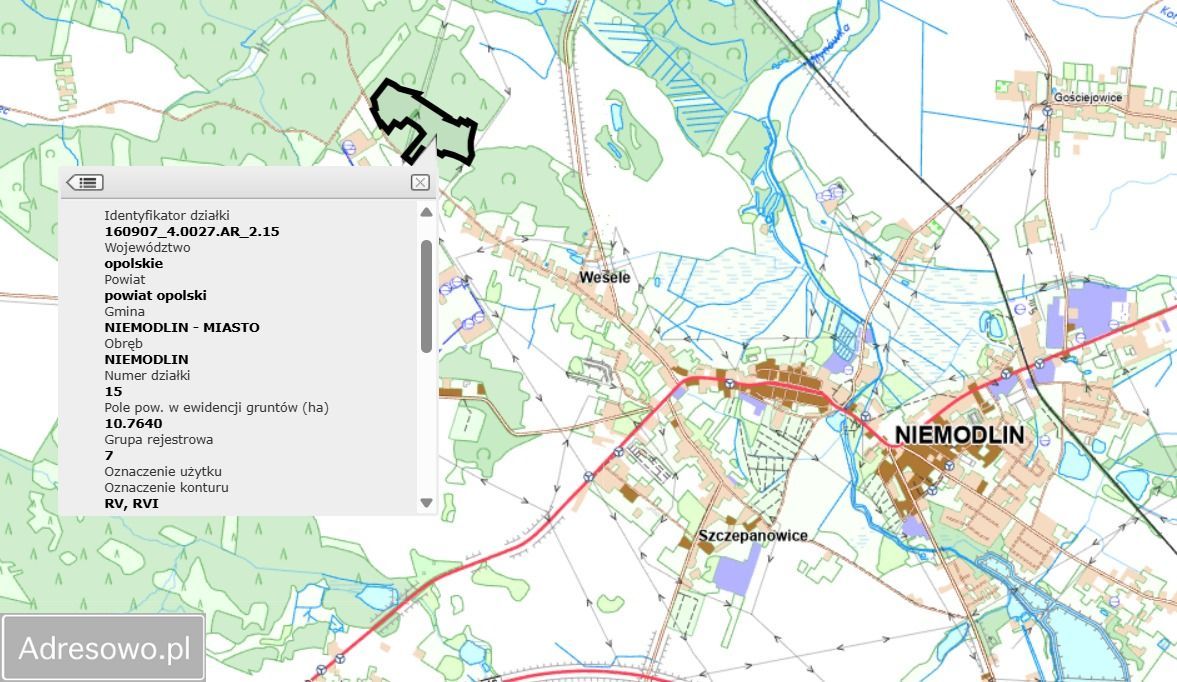Select the Grupa rejestrowa value 7
The image size is (1177, 682).
(x=109, y=455)
